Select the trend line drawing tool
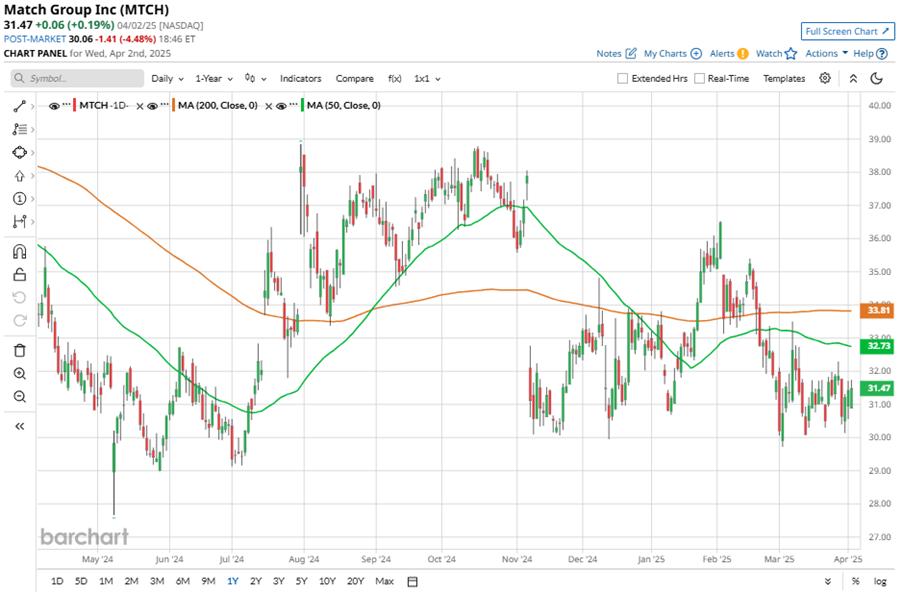This screenshot has height=594, width=902. [x=19, y=105]
